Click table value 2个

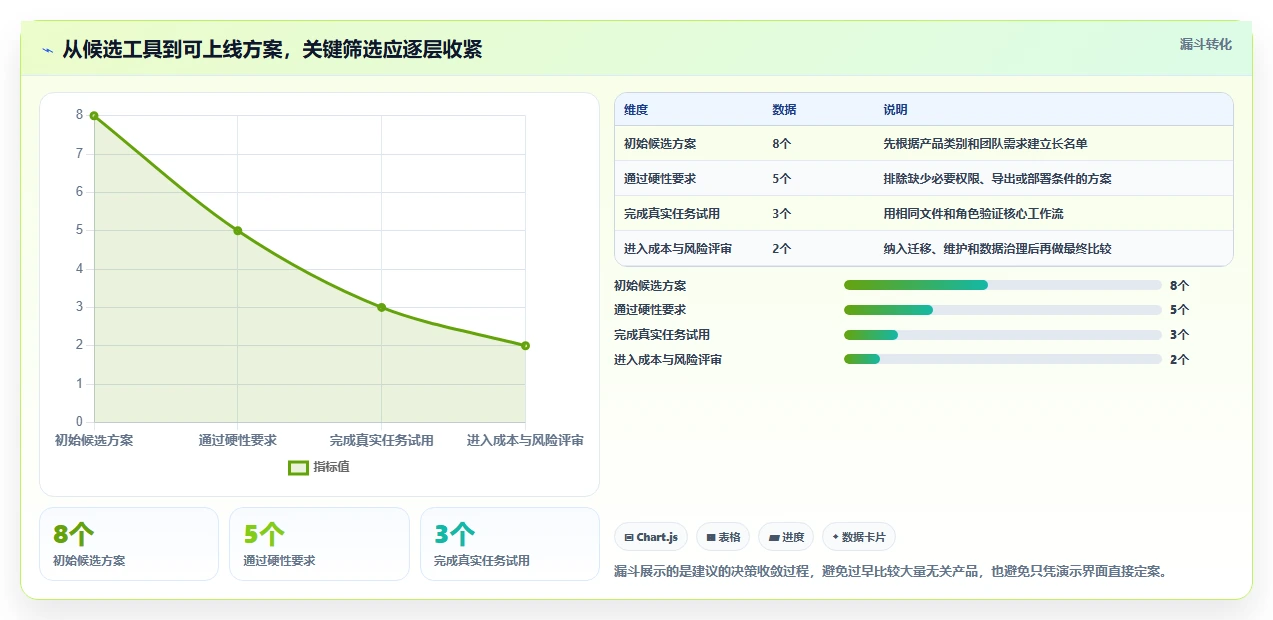781,249
